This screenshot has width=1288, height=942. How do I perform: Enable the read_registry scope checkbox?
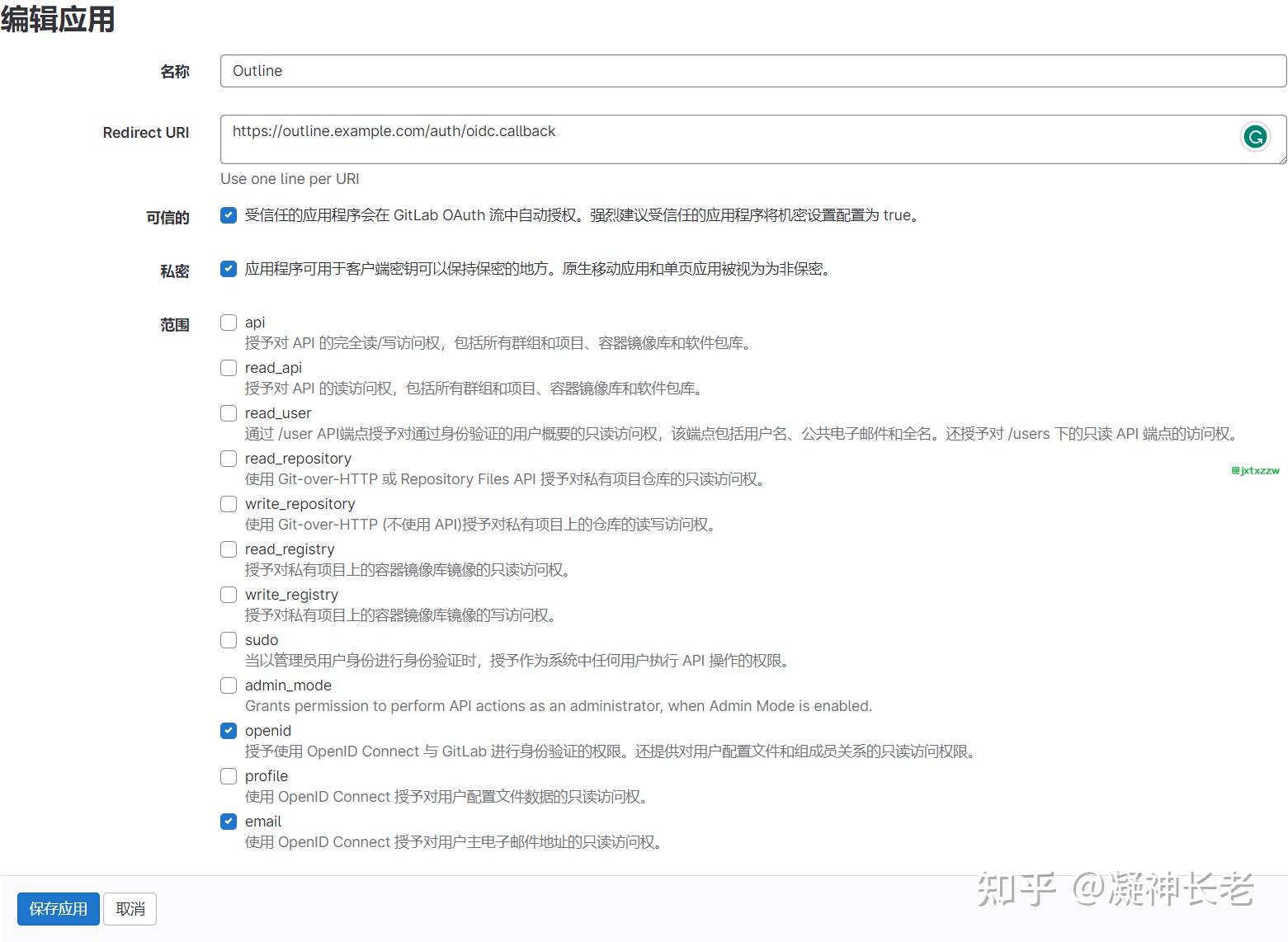click(229, 549)
